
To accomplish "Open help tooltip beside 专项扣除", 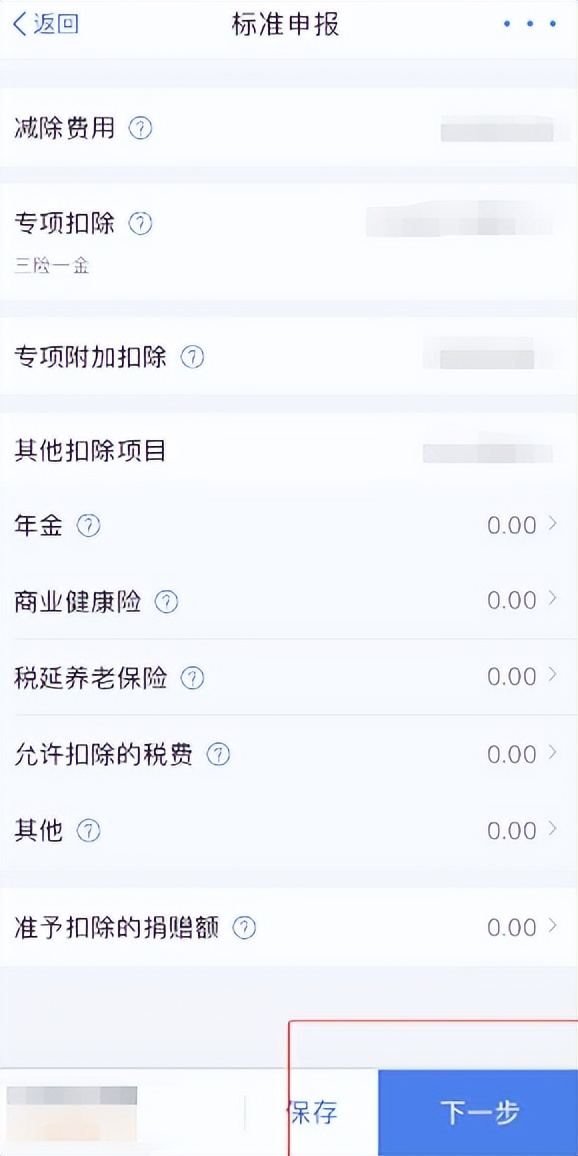I will click(x=140, y=223).
